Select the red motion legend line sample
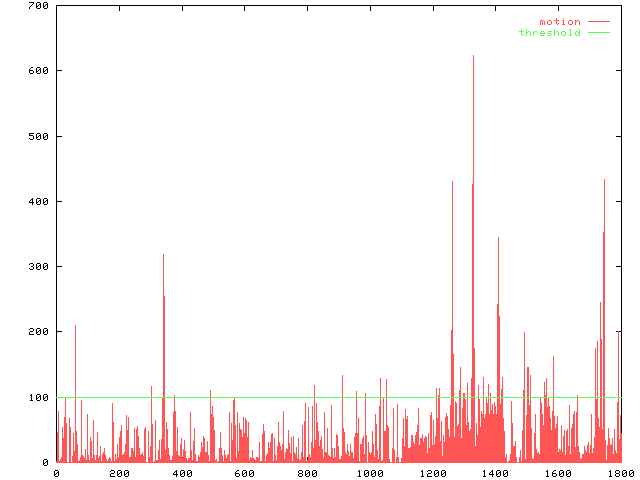The height and width of the screenshot is (480, 640). pyautogui.click(x=598, y=21)
